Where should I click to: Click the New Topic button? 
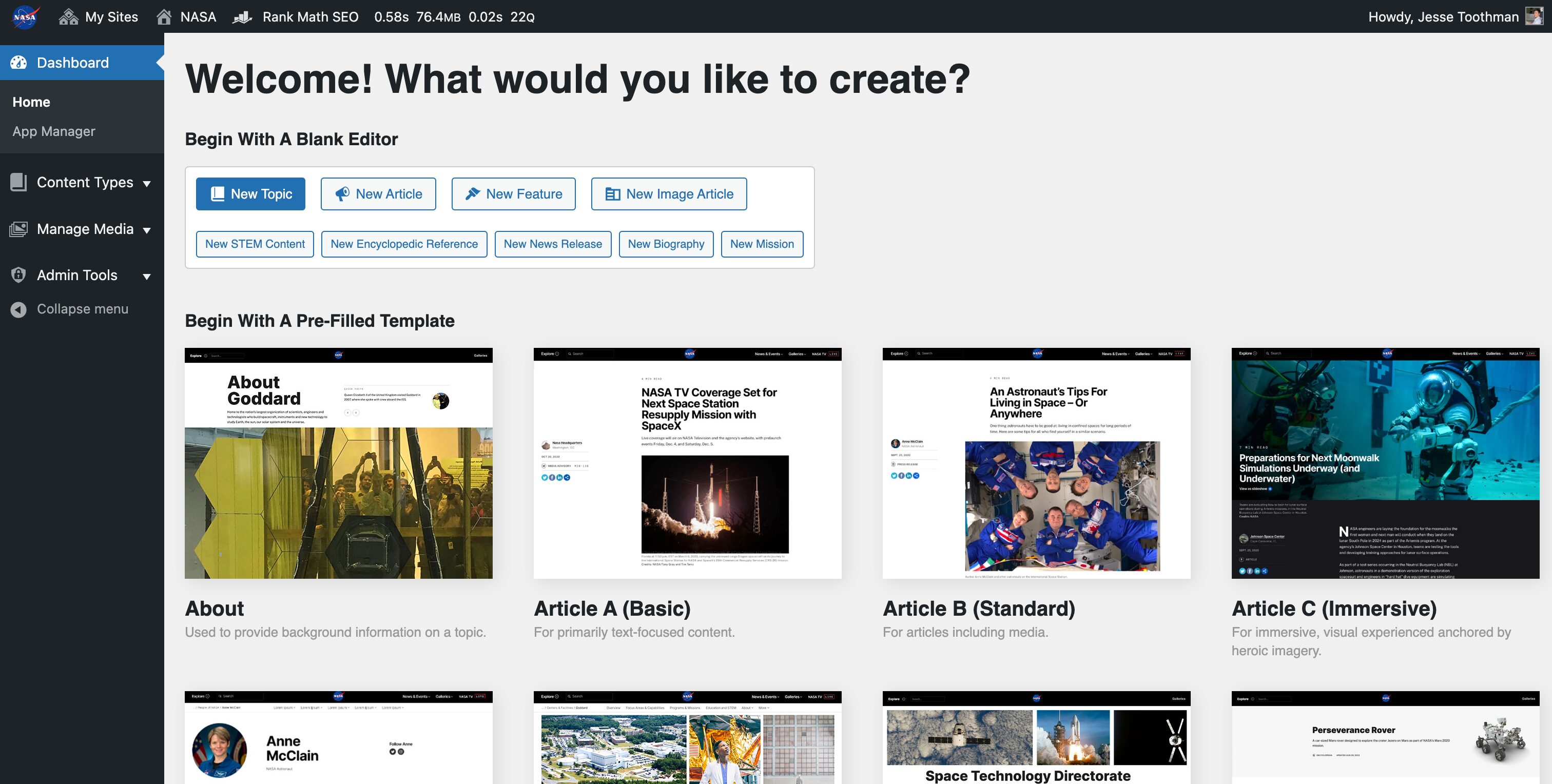(250, 194)
